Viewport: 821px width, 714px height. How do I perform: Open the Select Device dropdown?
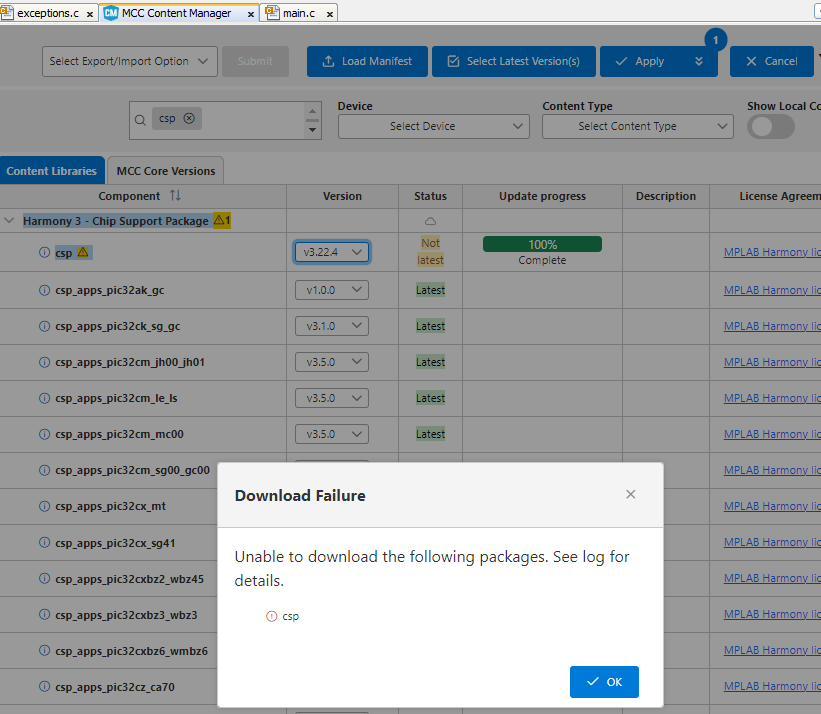tap(434, 126)
